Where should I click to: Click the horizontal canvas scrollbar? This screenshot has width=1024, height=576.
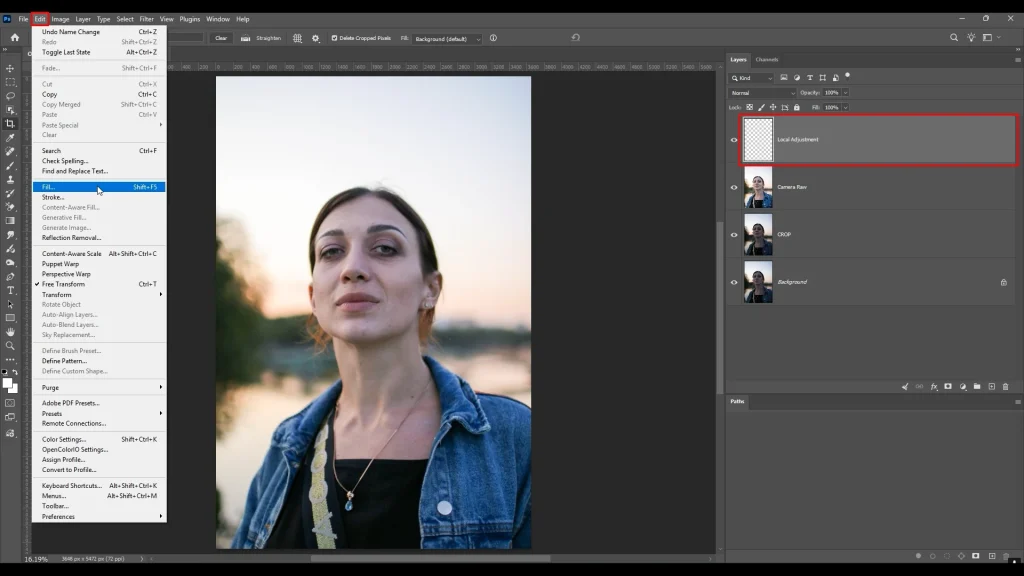pyautogui.click(x=430, y=558)
